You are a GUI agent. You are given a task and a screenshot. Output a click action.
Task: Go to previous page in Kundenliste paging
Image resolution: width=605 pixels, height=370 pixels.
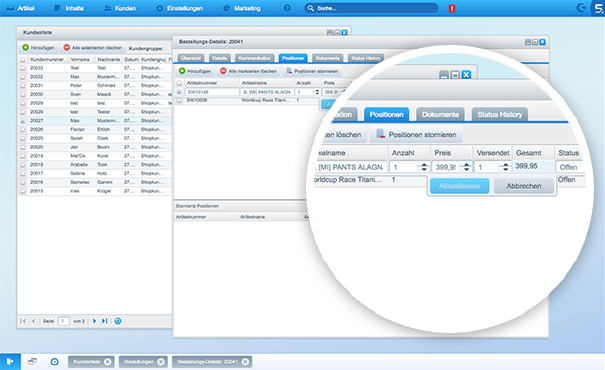(34, 321)
